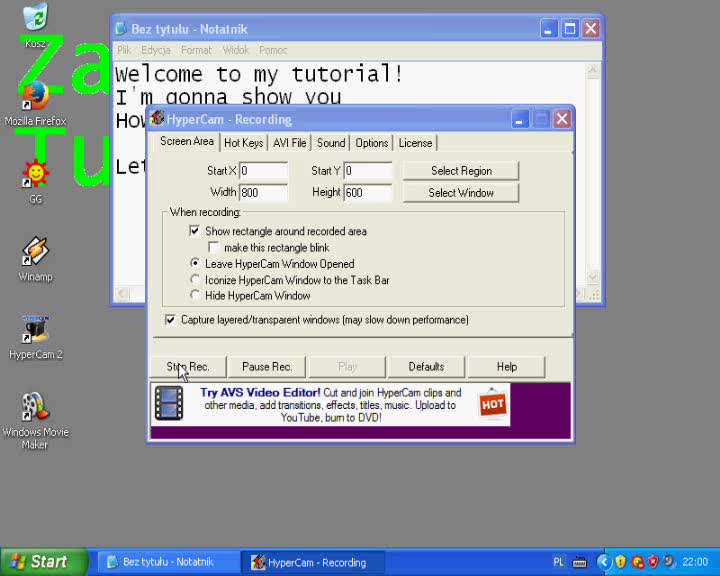Switch to the Screen Area tab
Viewport: 720px width, 576px height.
(x=187, y=141)
